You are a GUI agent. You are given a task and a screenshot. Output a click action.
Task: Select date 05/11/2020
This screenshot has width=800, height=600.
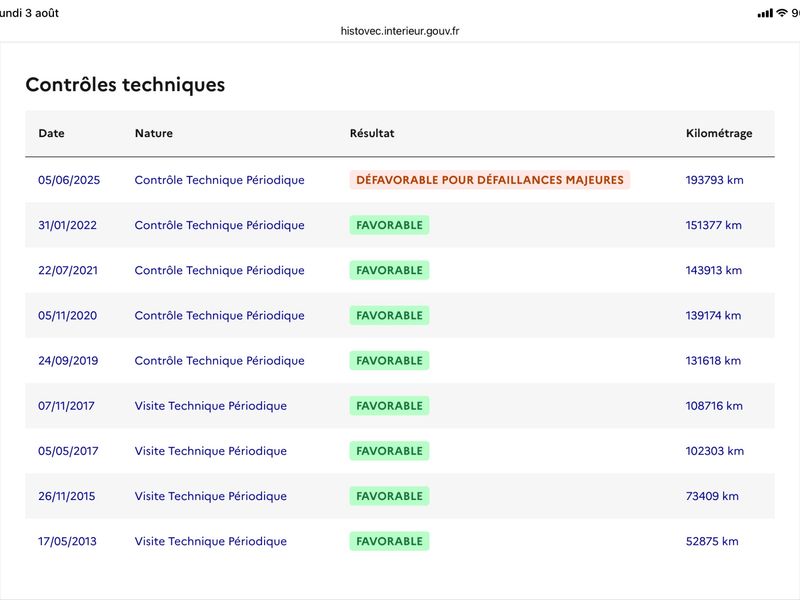pos(67,315)
